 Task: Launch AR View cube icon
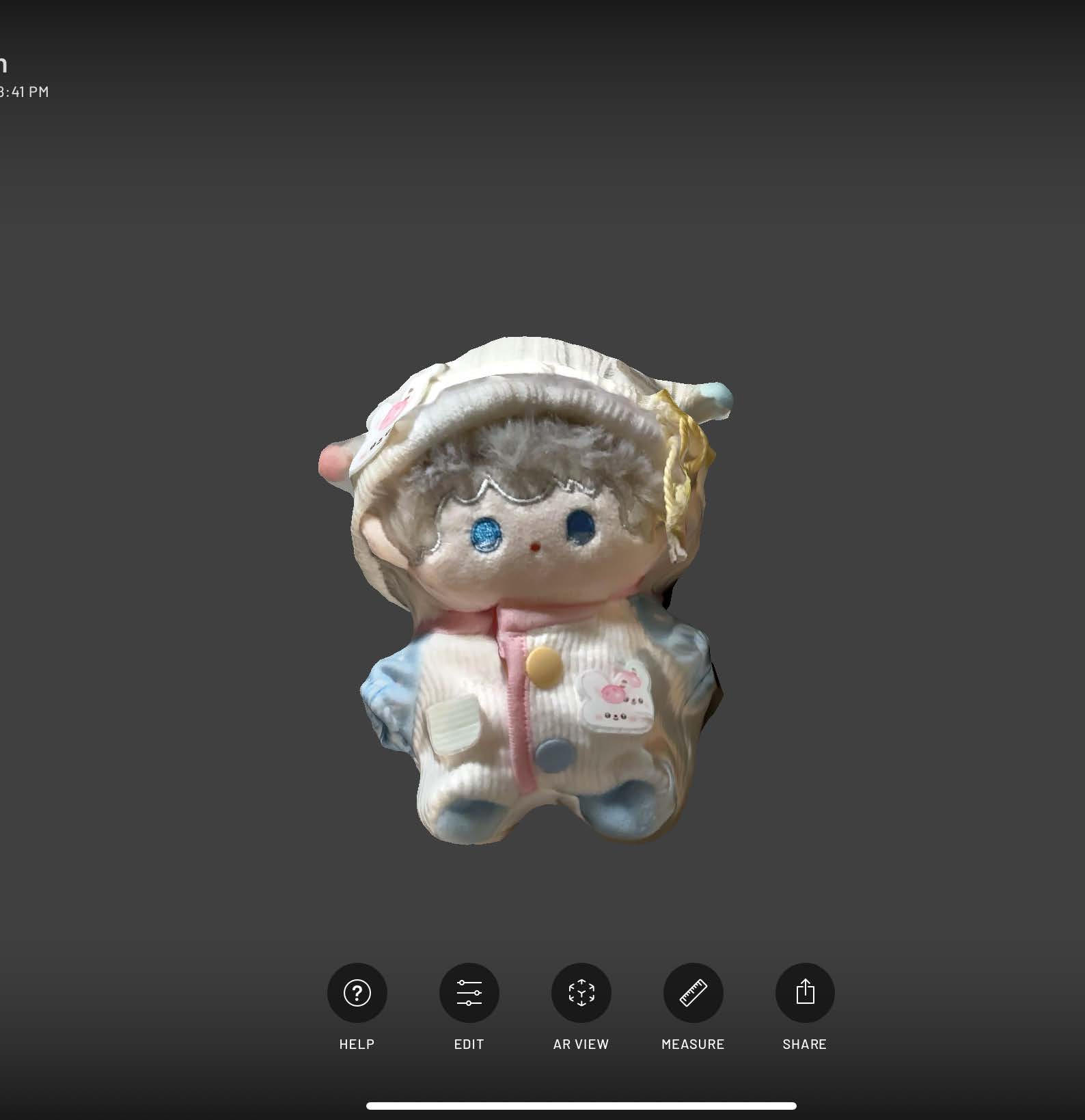[581, 992]
